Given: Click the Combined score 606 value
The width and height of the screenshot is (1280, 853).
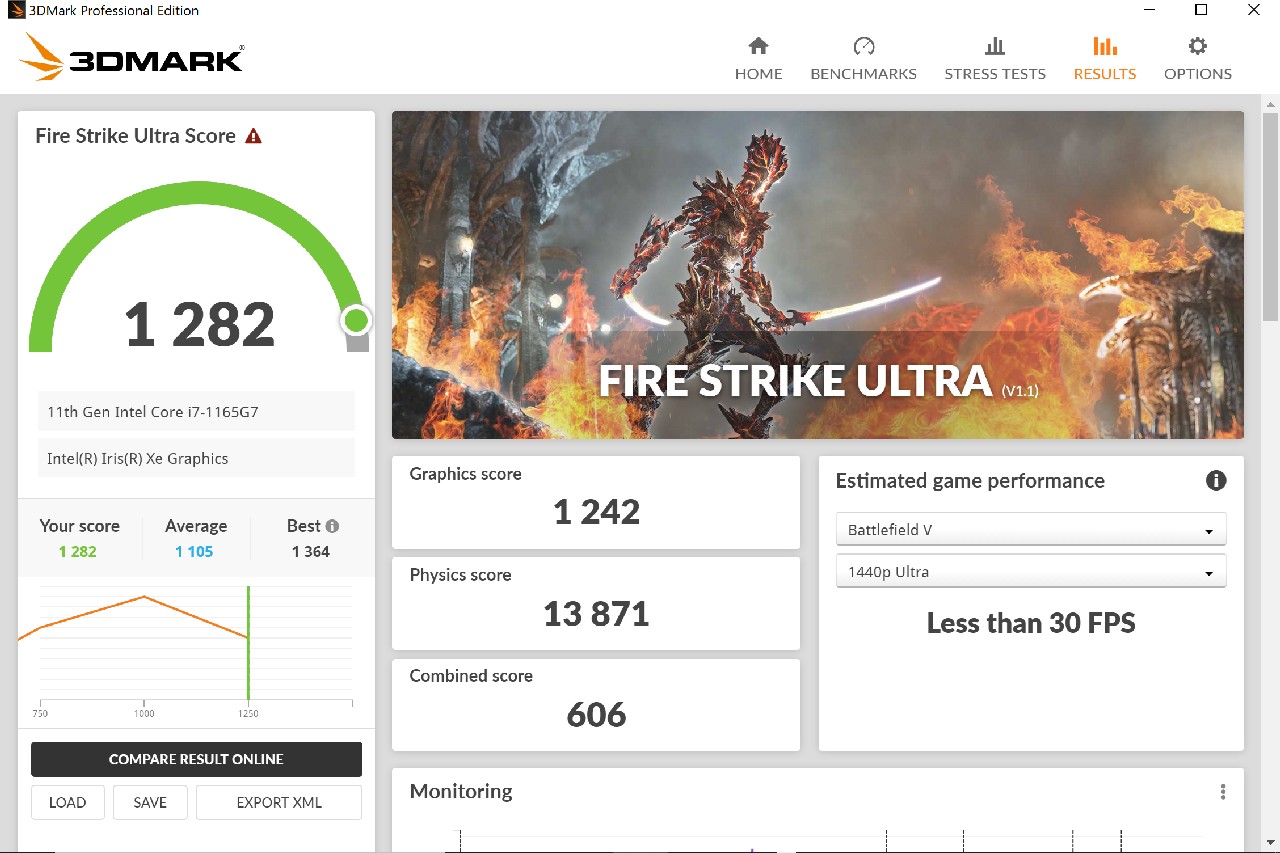Looking at the screenshot, I should 596,715.
